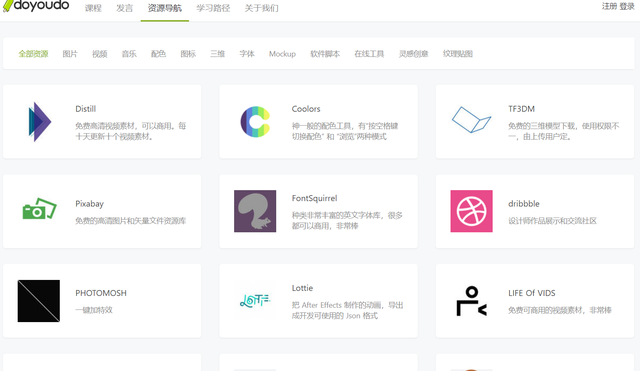Open the FontSquirrel squirrel logo
The height and width of the screenshot is (371, 640).
[x=255, y=211]
